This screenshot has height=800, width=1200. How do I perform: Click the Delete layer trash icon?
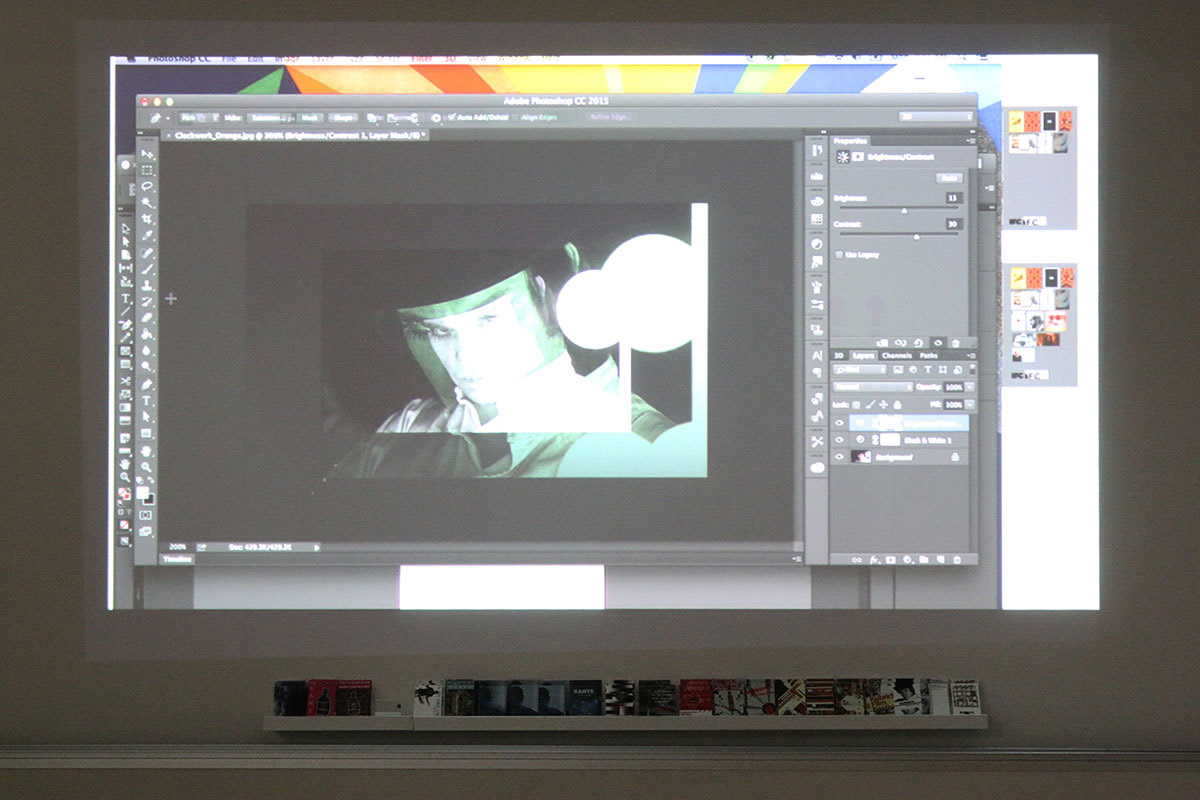pyautogui.click(x=957, y=559)
